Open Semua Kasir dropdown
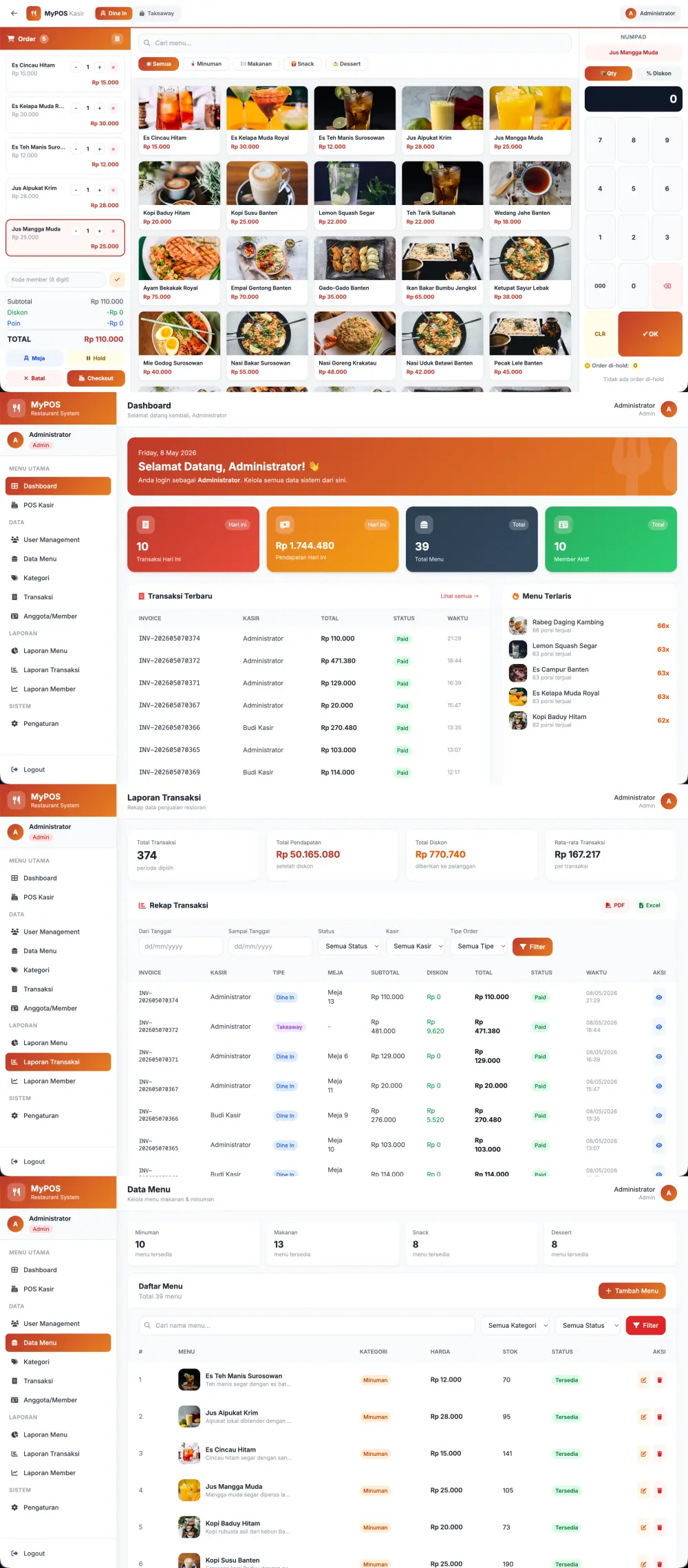This screenshot has width=688, height=1568. [x=417, y=946]
